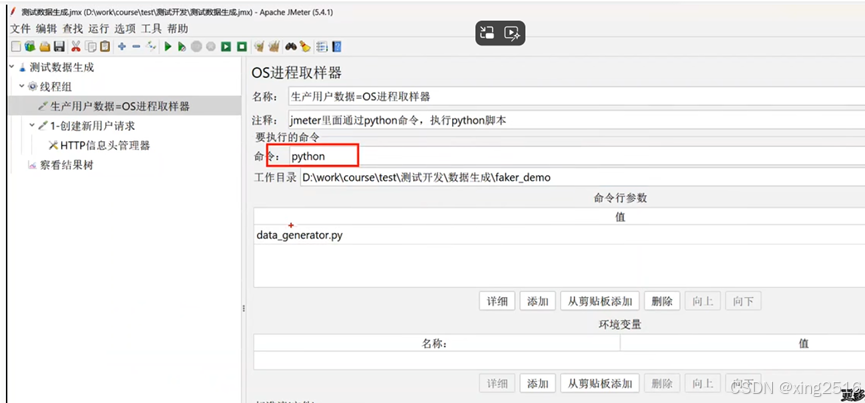Screen dimensions: 865x403
Task: Click the Copy toolbar icon
Action: pyautogui.click(x=90, y=47)
